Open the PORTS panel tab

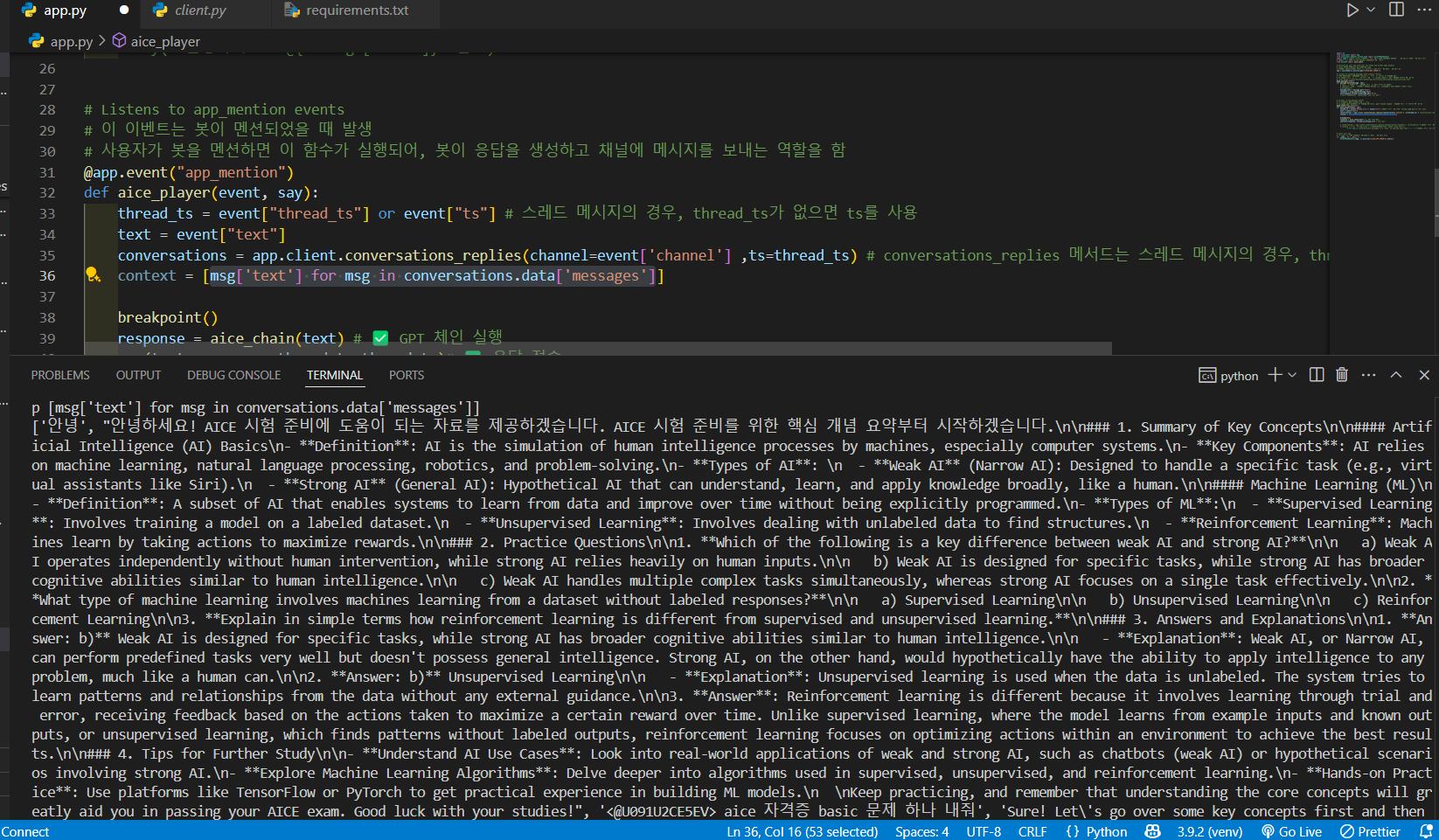[407, 375]
